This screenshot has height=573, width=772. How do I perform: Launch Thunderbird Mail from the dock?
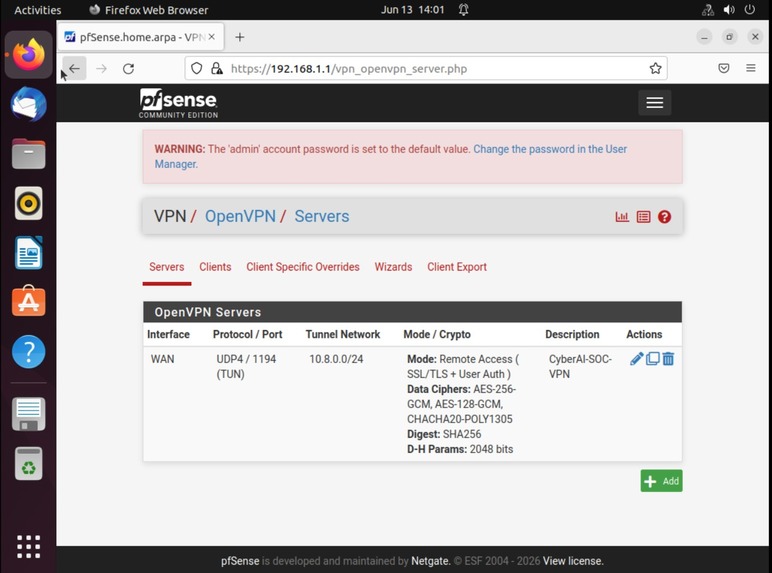29,104
